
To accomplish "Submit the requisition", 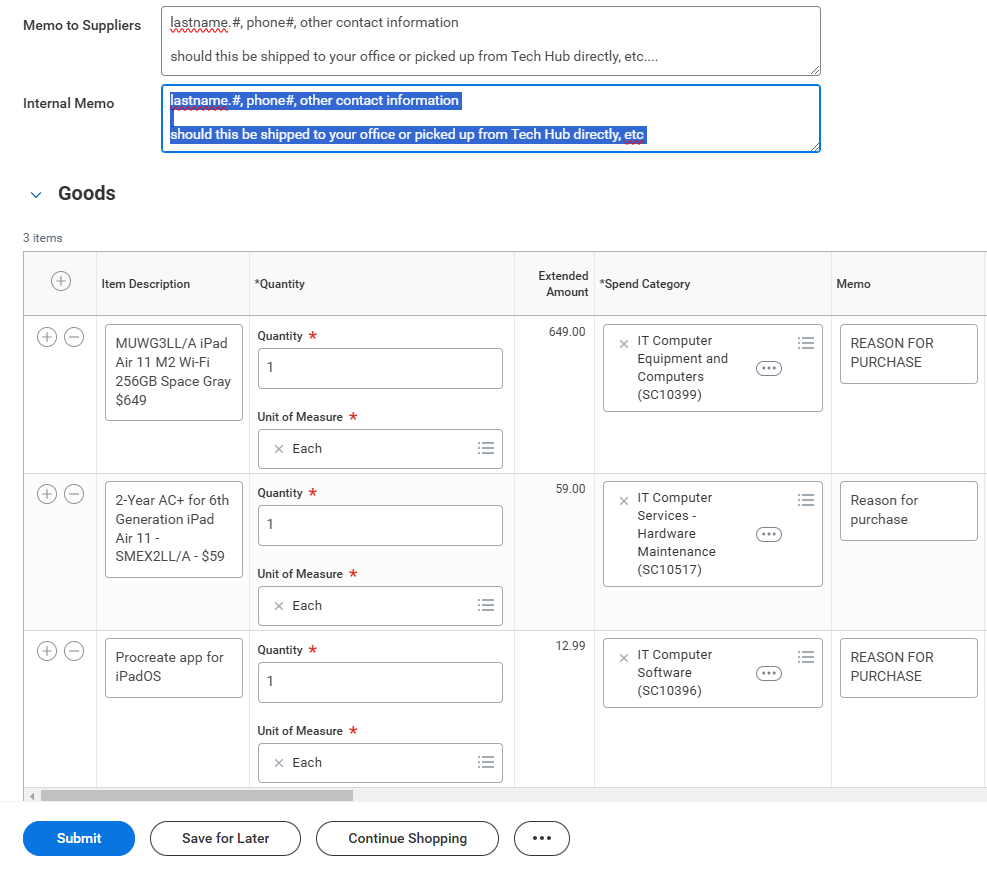I will click(x=78, y=838).
